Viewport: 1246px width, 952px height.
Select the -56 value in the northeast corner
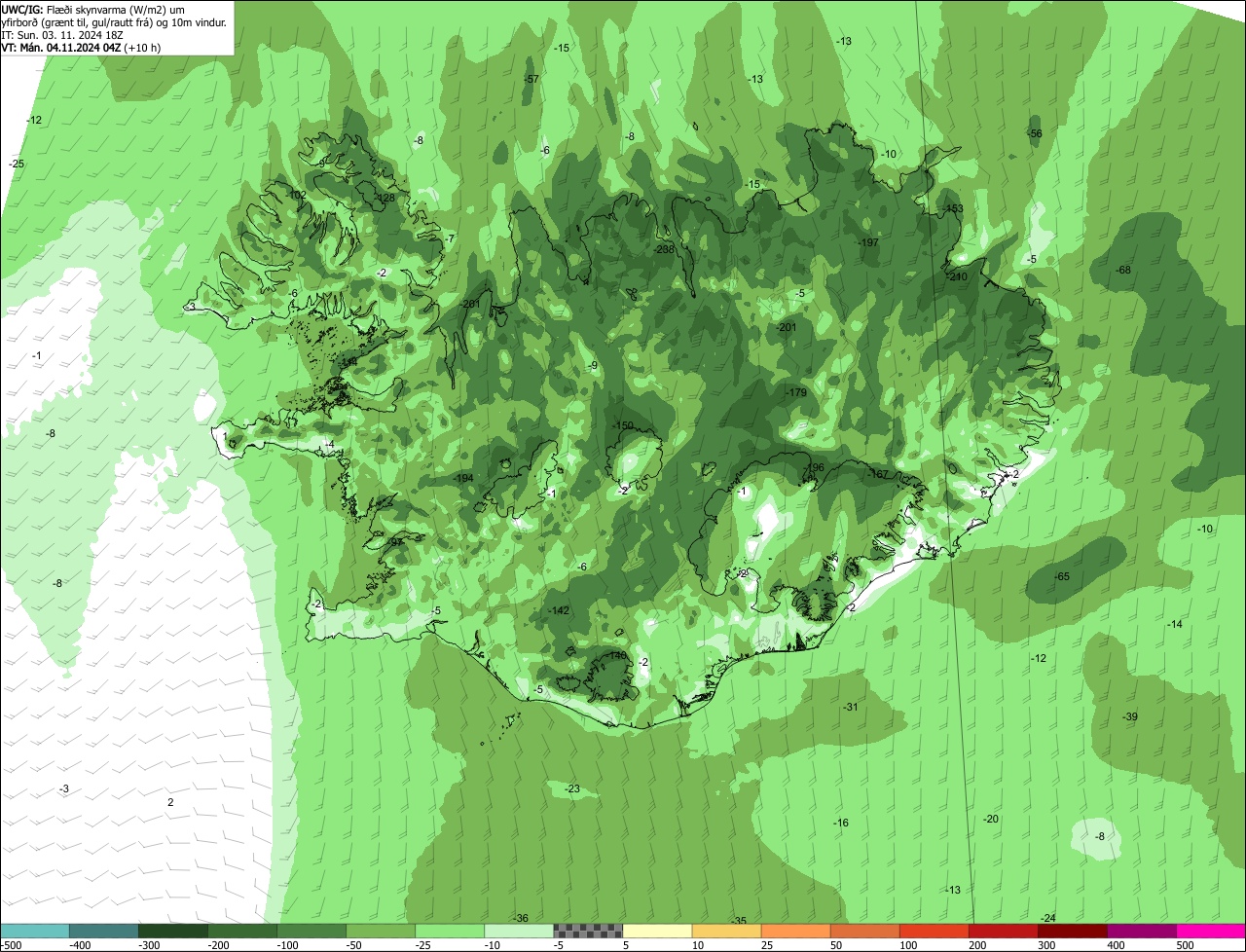(1035, 133)
